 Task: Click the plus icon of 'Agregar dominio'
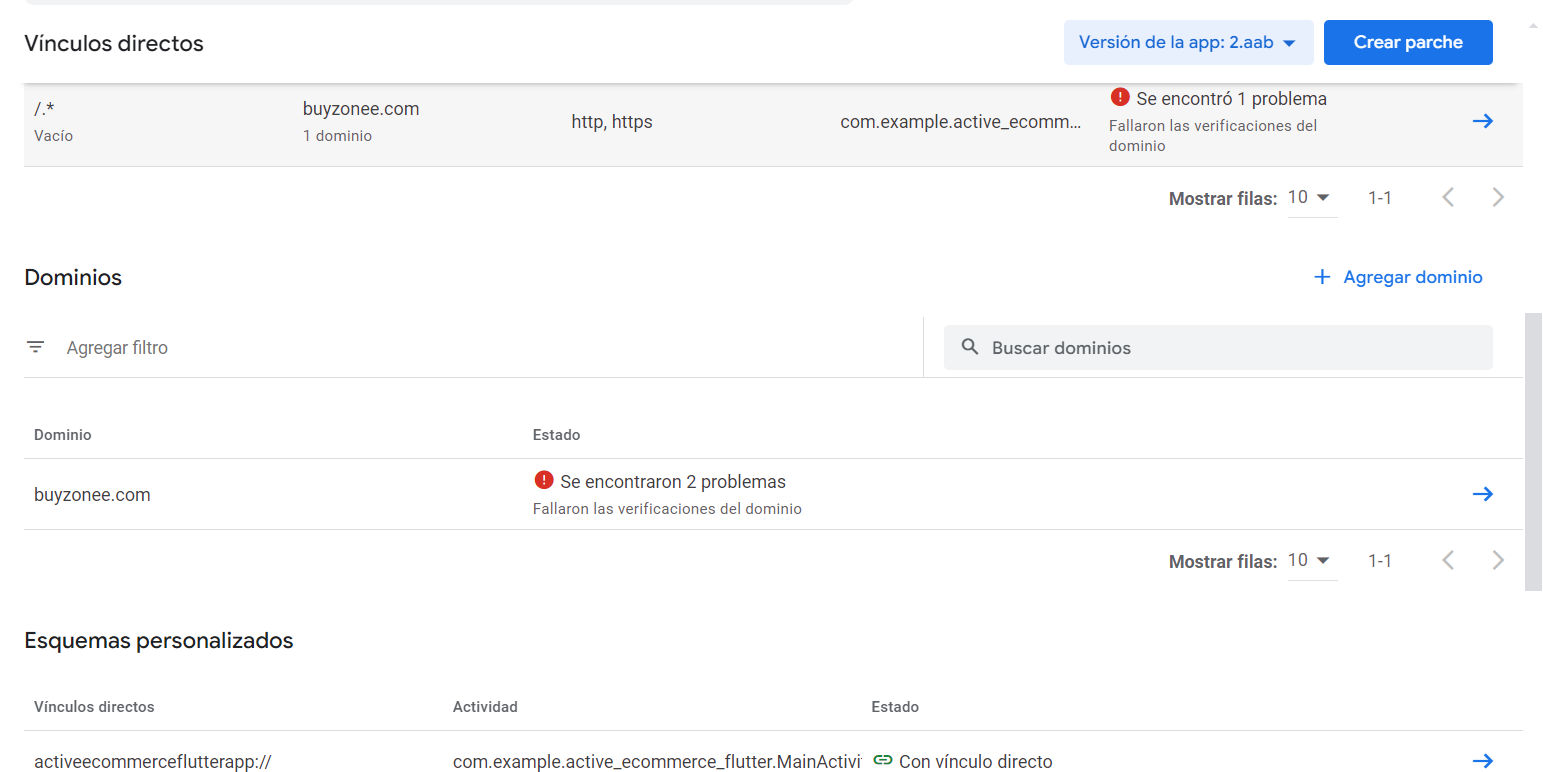point(1322,277)
